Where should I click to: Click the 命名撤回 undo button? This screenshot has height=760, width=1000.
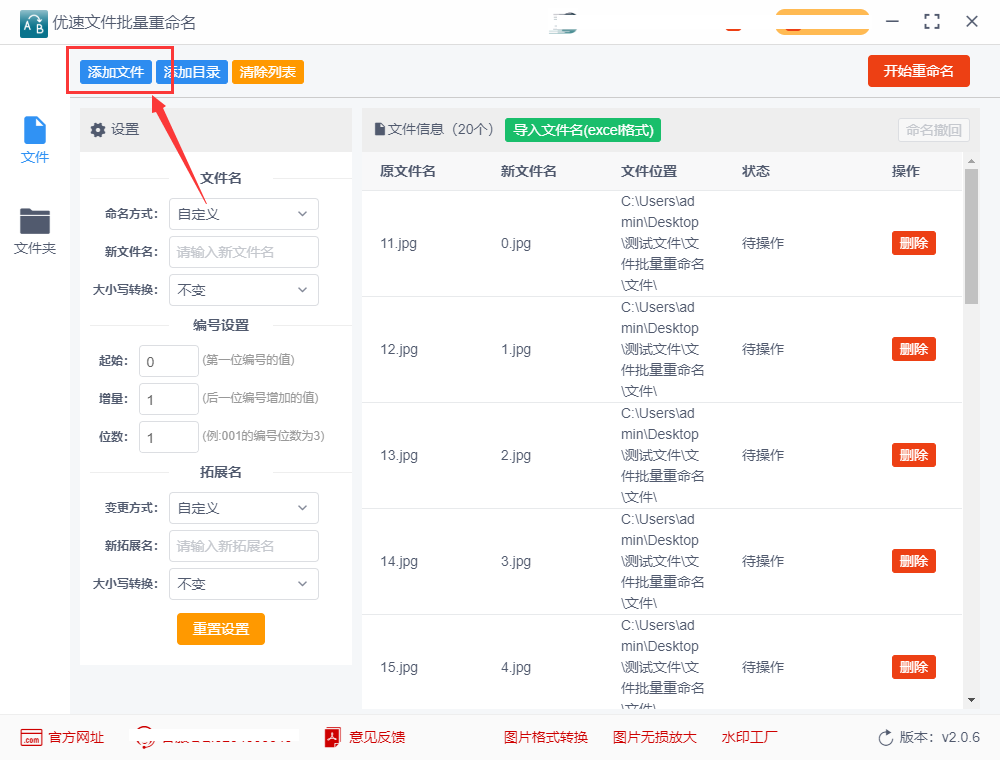934,130
